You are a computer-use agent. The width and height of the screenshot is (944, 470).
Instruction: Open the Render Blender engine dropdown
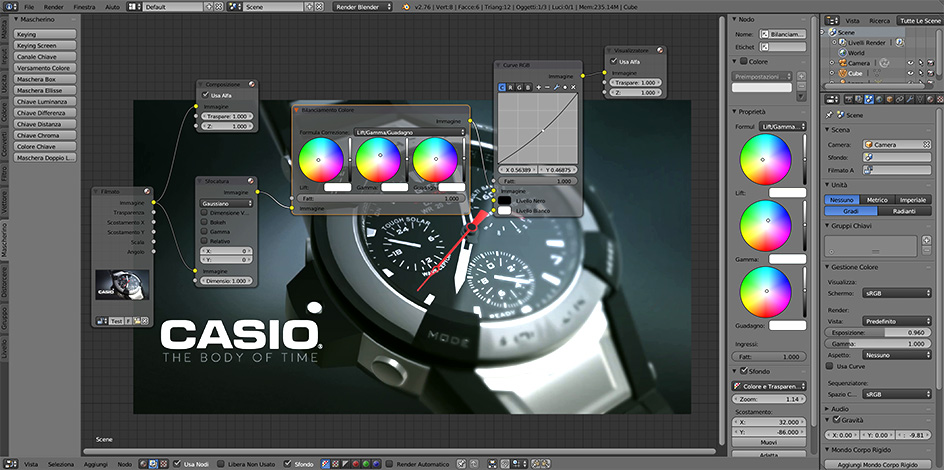pyautogui.click(x=362, y=7)
